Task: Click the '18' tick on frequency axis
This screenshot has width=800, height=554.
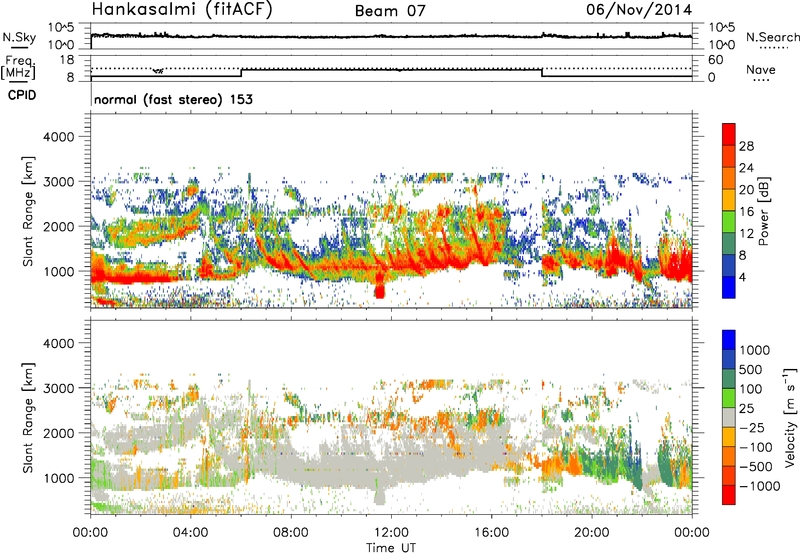Action: click(67, 60)
